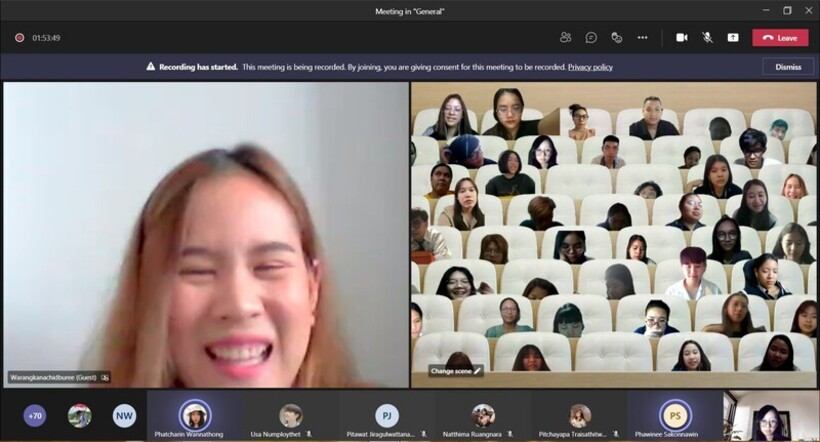Share screen content
Viewport: 820px width, 442px height.
tap(733, 37)
